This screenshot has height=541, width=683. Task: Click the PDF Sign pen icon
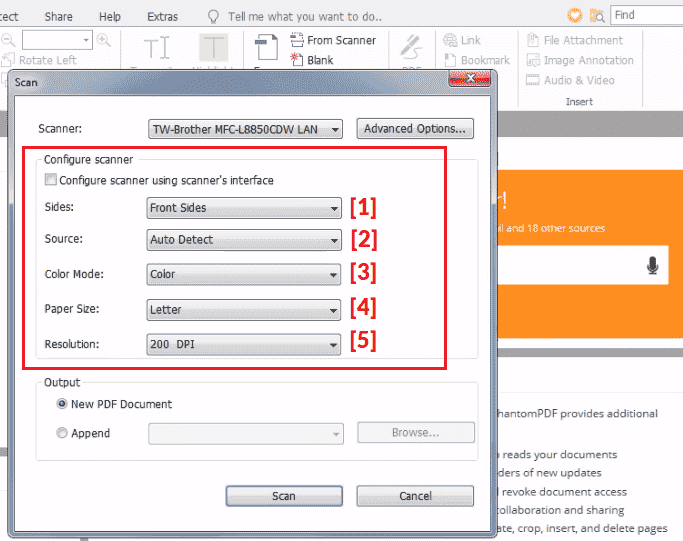click(411, 47)
